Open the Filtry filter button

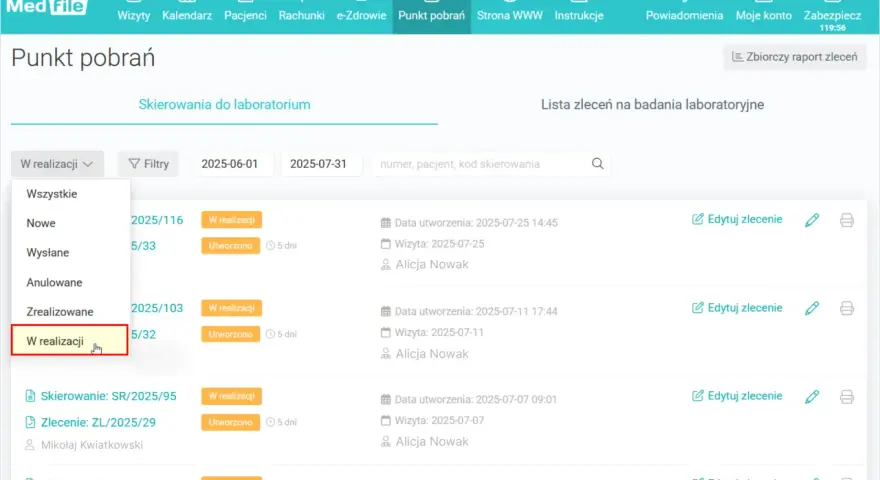pos(148,164)
